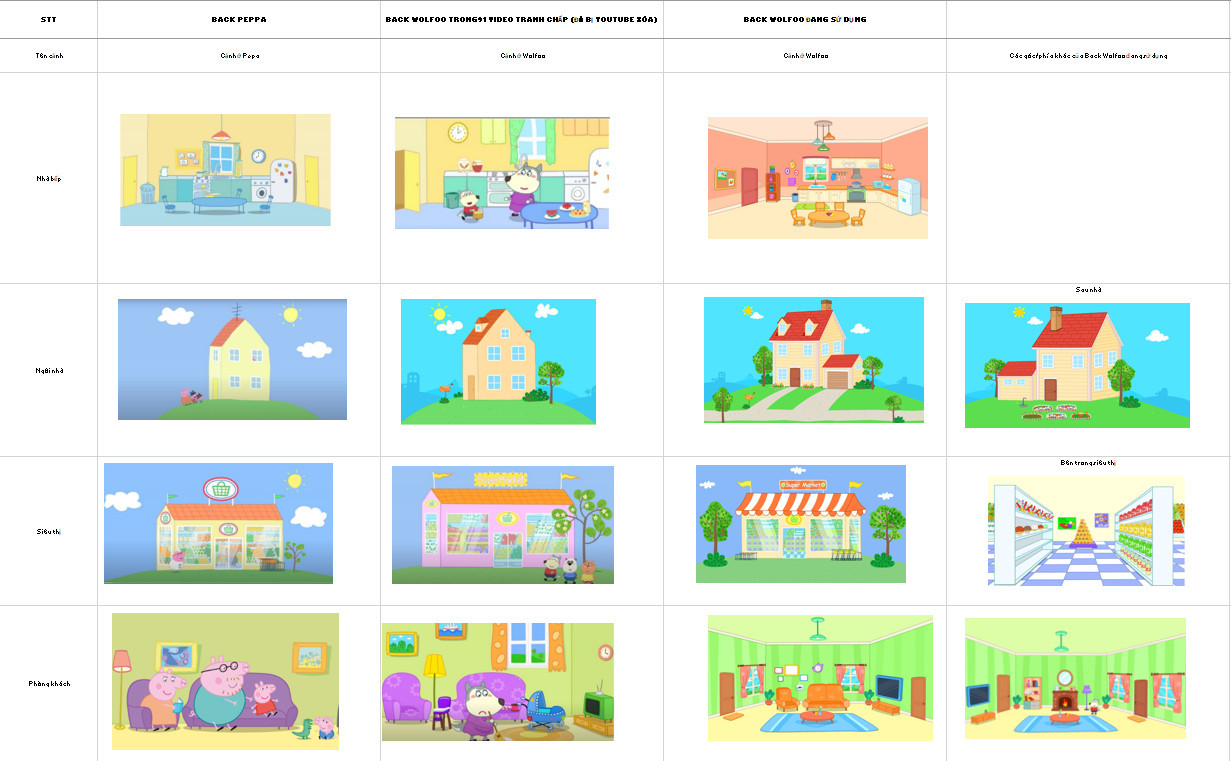Open the Peppa supermarket thumbnail
The height and width of the screenshot is (761, 1231).
218,523
